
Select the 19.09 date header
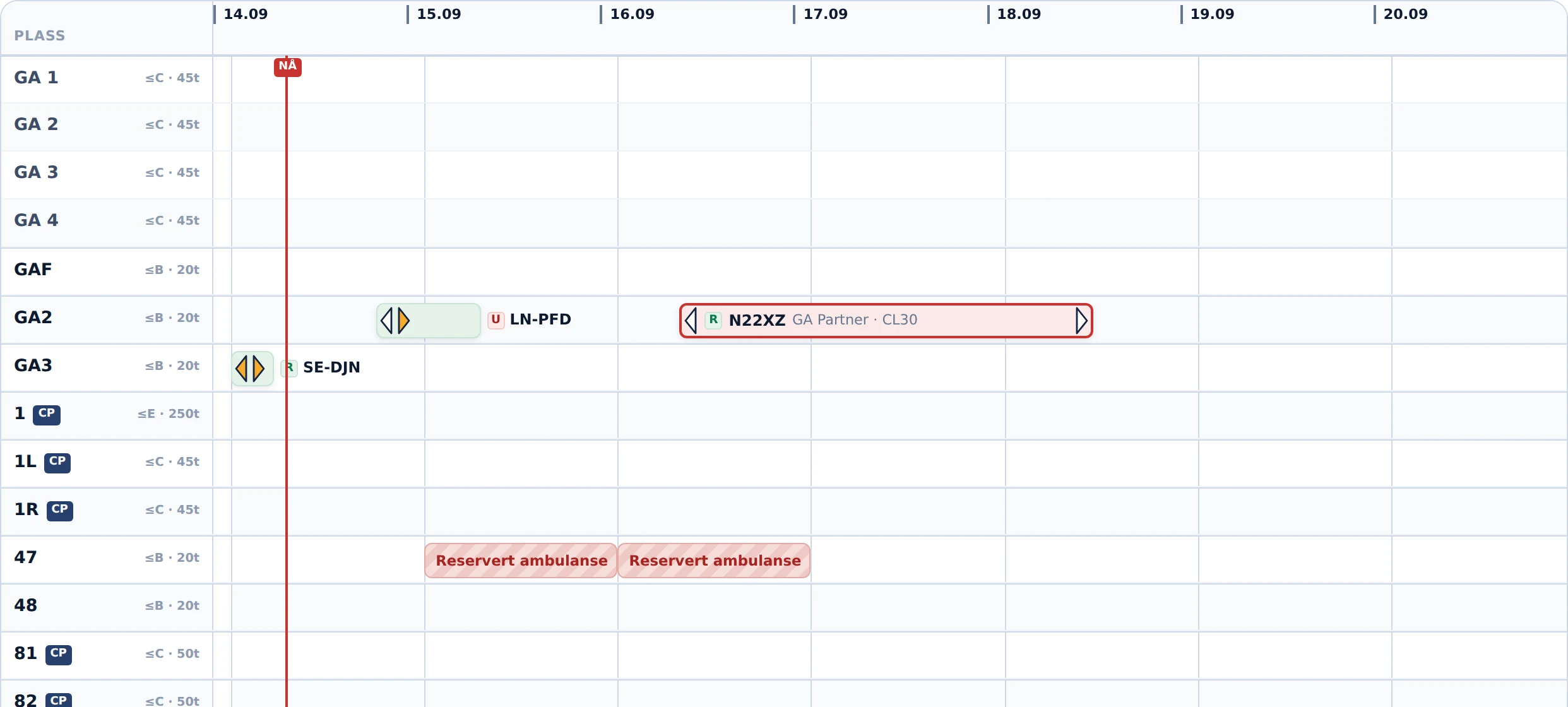[1212, 14]
